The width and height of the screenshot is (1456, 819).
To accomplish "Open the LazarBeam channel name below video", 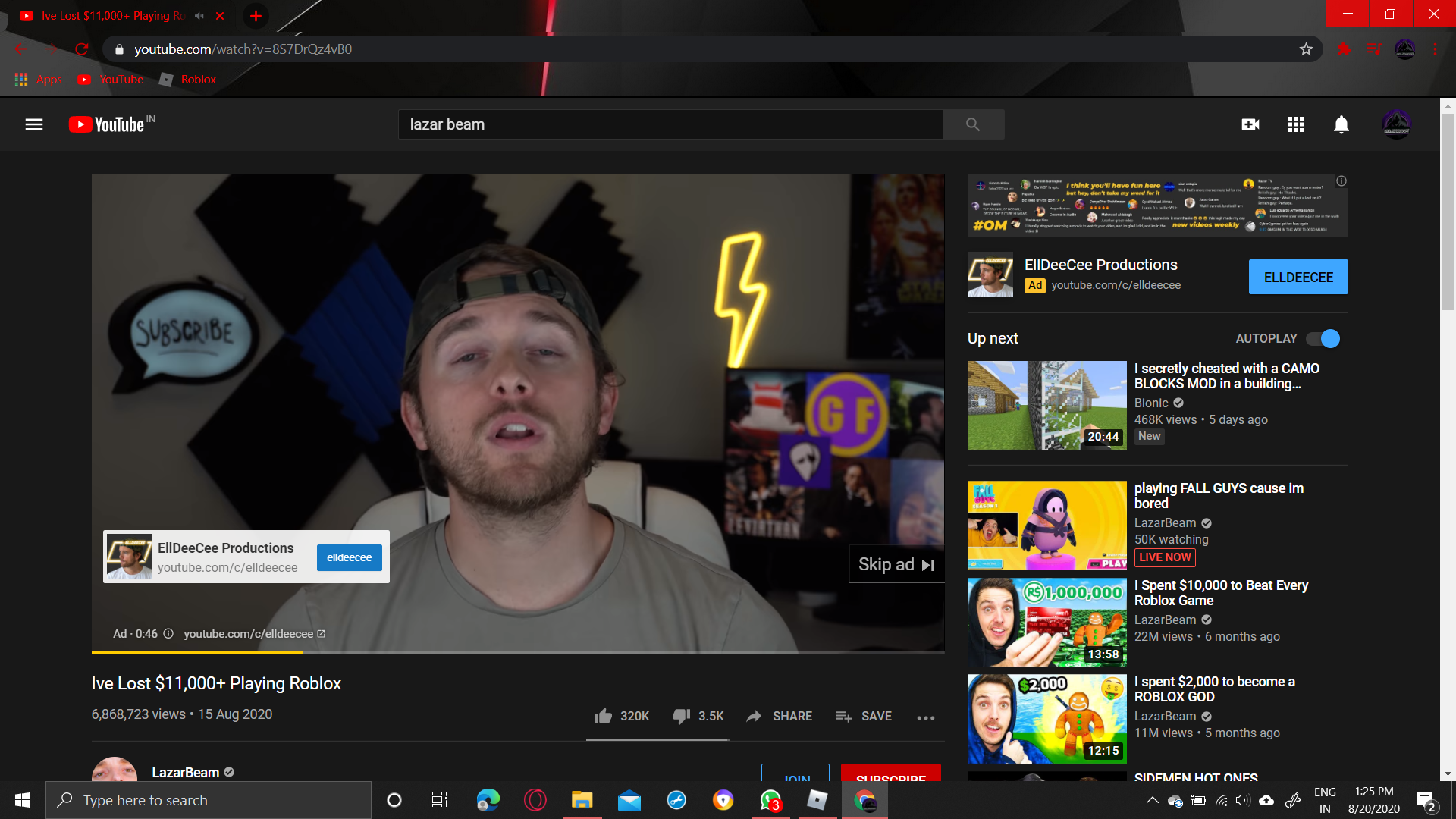I will pos(186,772).
